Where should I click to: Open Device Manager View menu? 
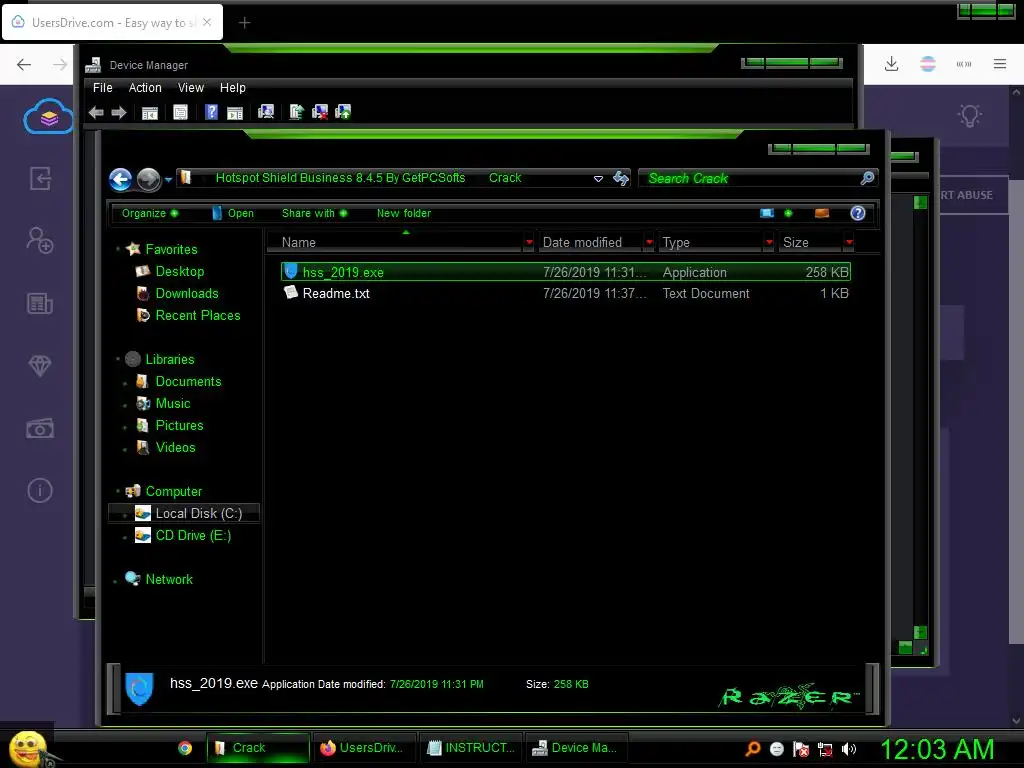(x=191, y=88)
